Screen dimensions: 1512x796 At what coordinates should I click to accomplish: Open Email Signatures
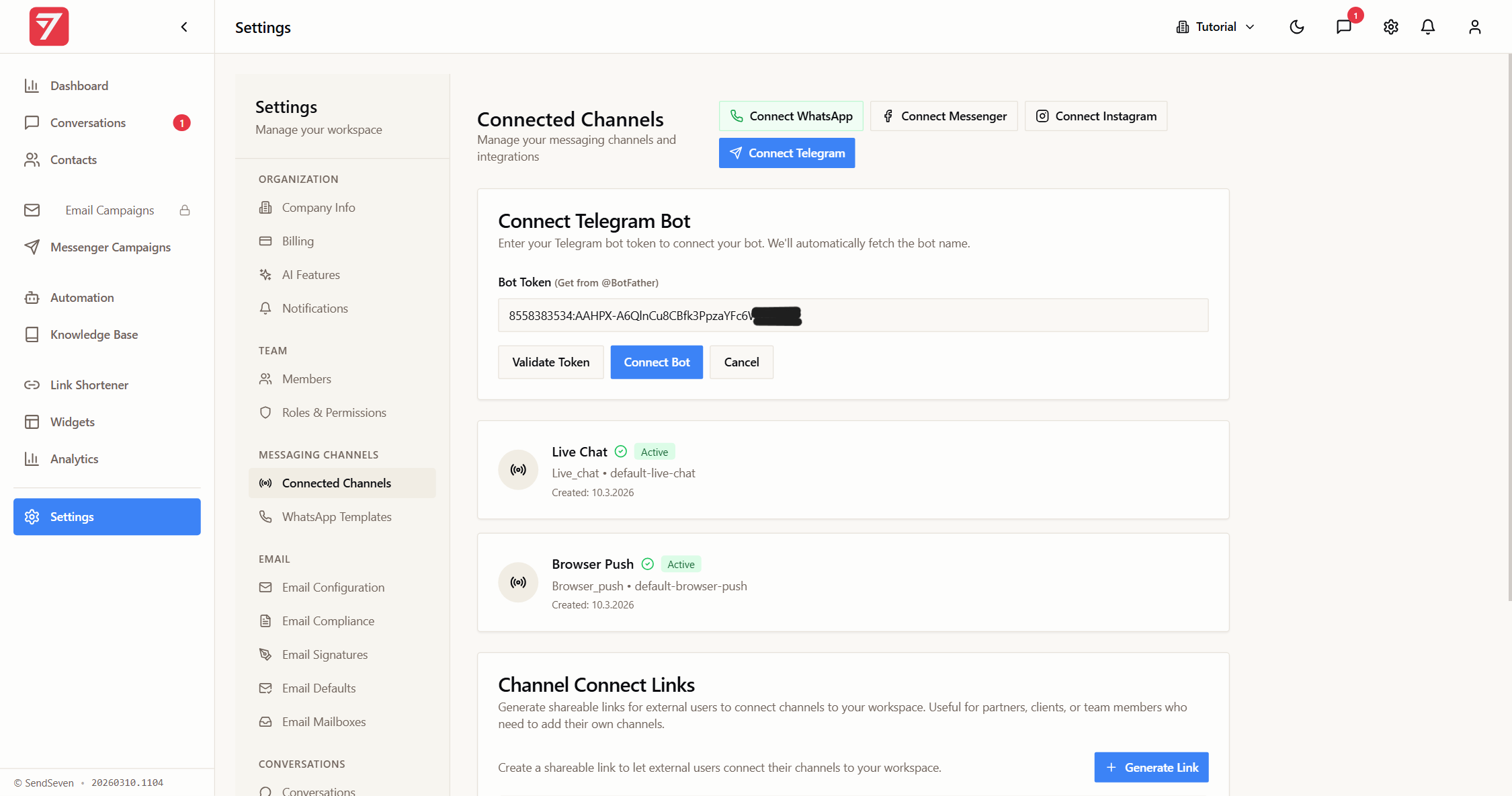tap(342, 655)
